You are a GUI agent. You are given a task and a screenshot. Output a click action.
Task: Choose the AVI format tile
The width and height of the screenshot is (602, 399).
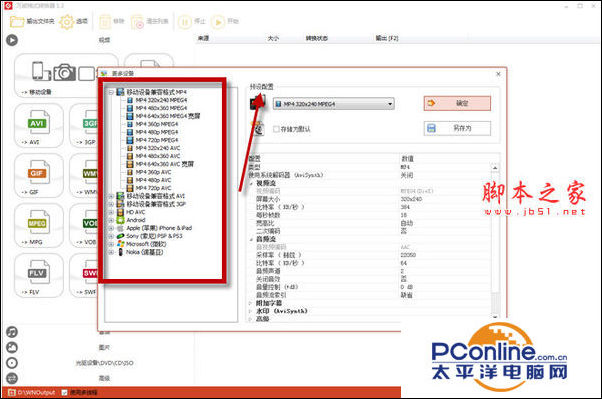coord(39,126)
